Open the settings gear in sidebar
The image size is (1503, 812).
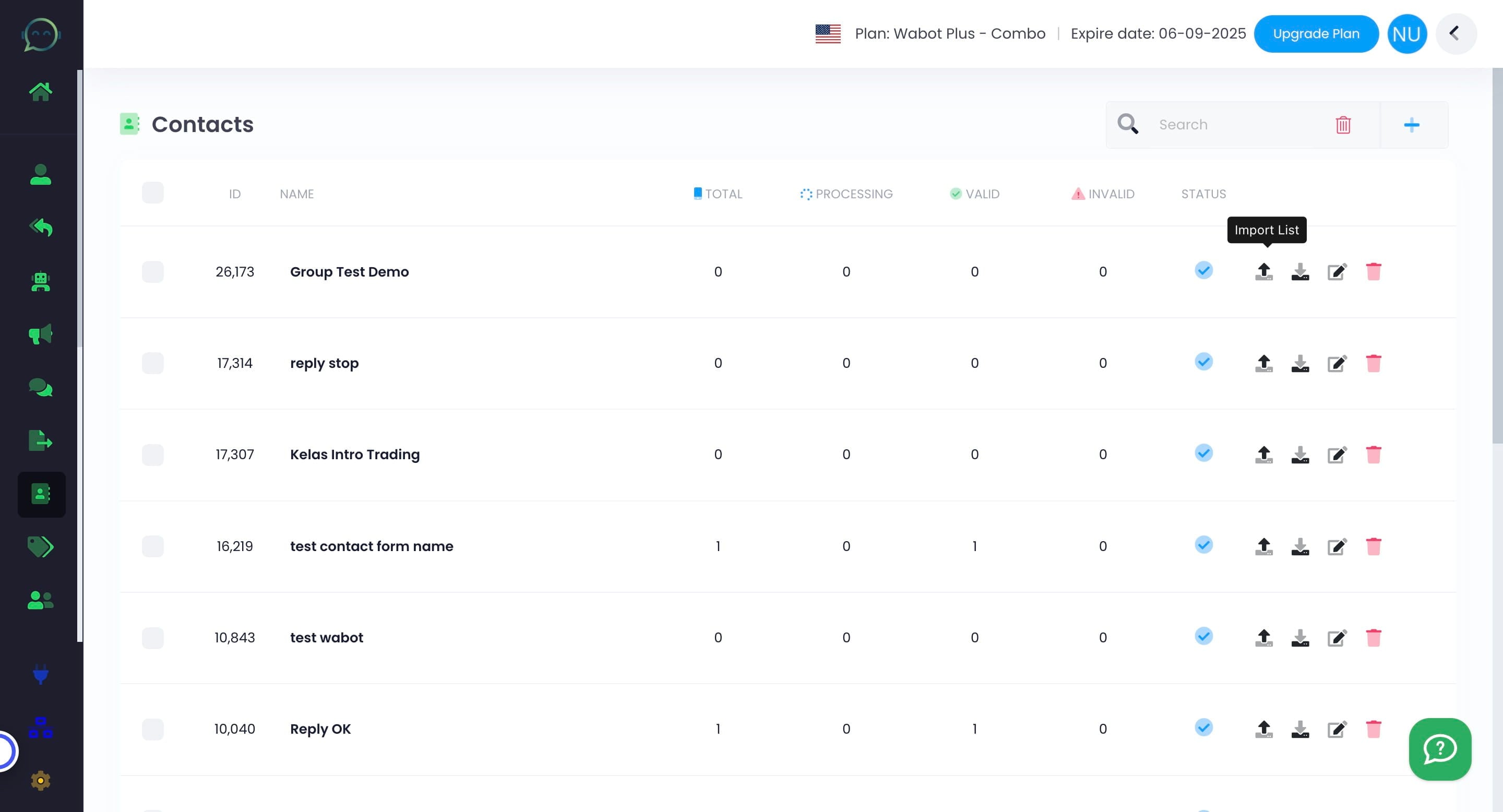click(40, 781)
